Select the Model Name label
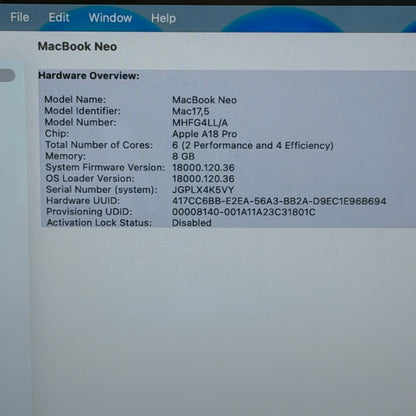Screen dimensions: 416x416 (75, 99)
